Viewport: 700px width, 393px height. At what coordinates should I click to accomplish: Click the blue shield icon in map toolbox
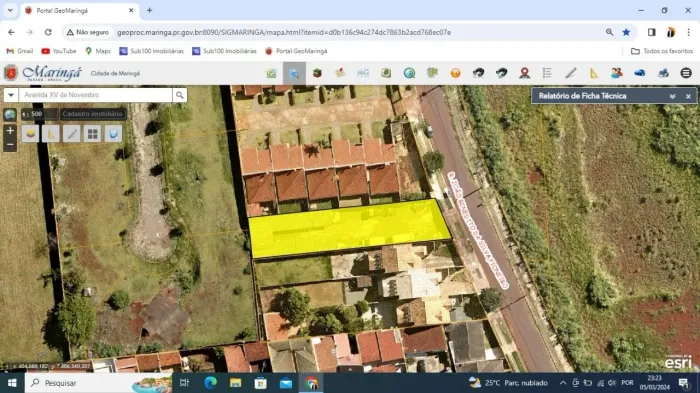point(113,134)
